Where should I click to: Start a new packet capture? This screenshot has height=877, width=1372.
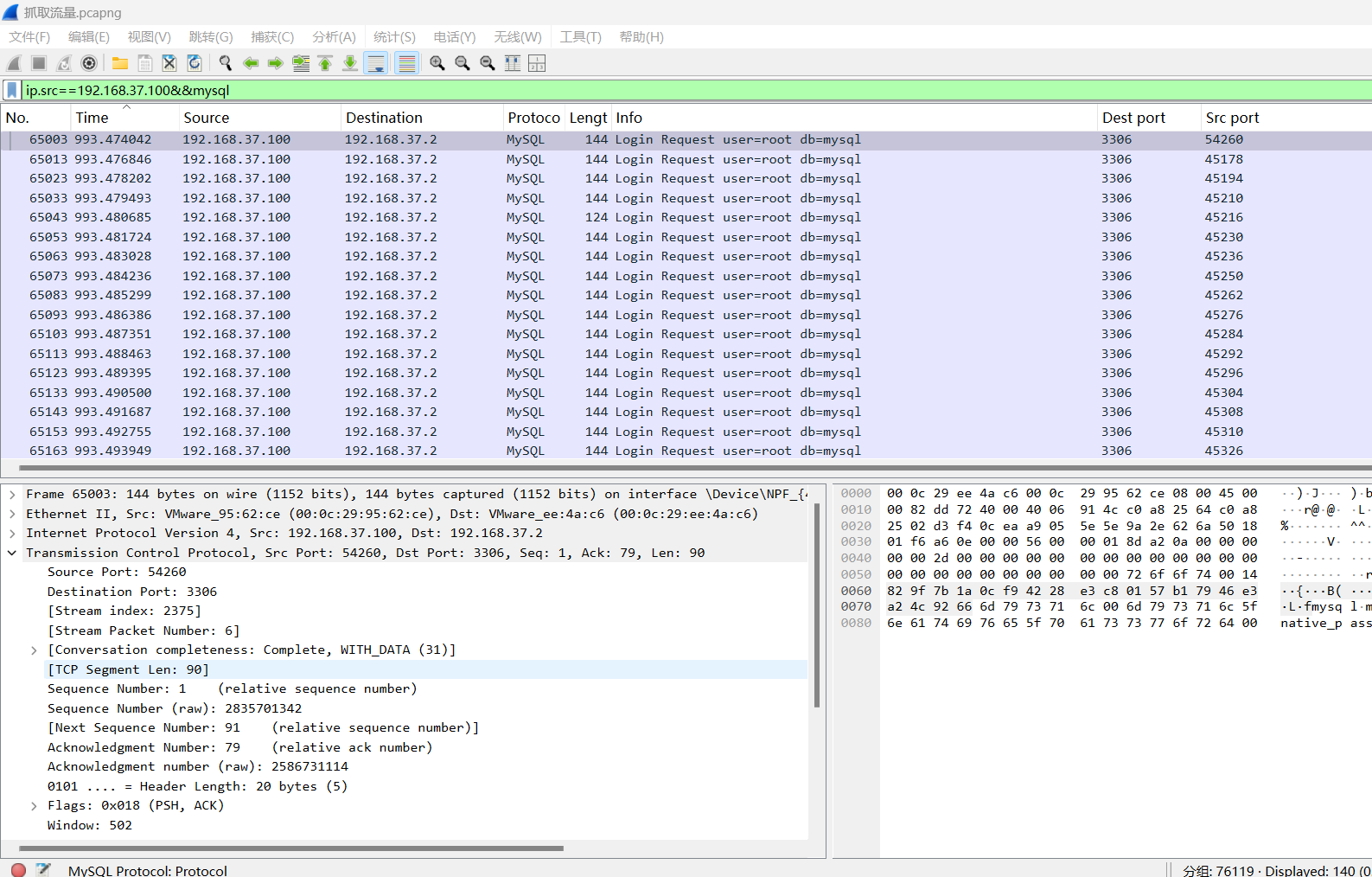(x=14, y=63)
